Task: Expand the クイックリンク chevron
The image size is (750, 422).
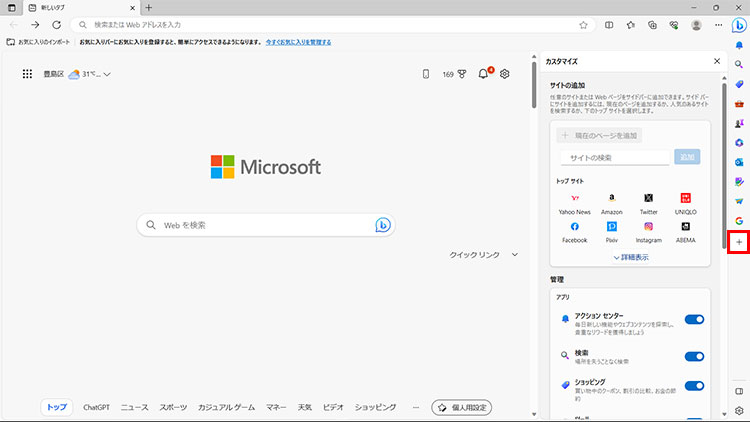Action: [x=515, y=255]
